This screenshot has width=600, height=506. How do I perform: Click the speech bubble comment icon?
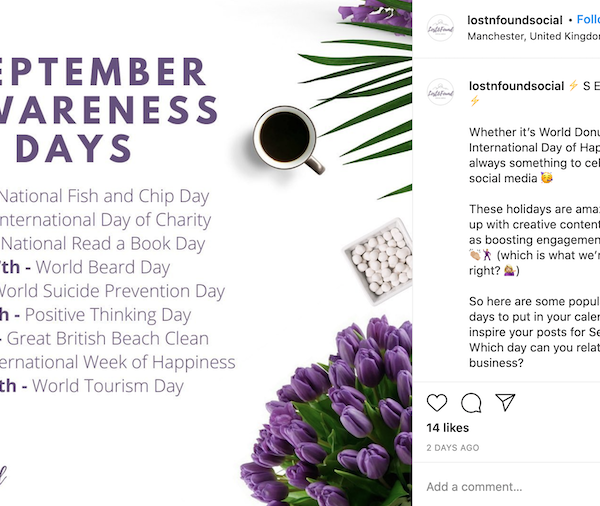point(471,403)
